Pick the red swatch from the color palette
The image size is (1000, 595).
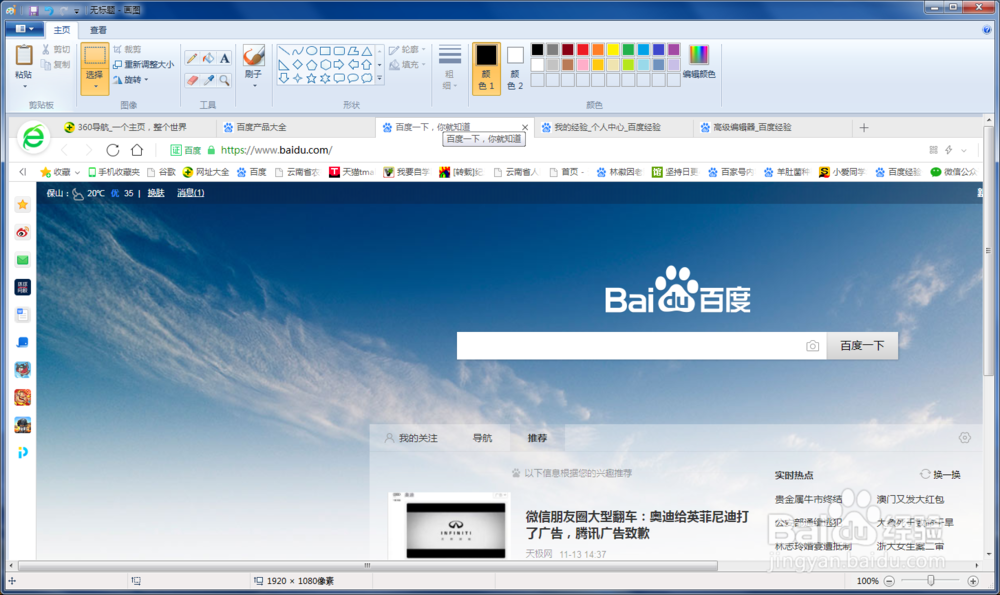pyautogui.click(x=583, y=50)
